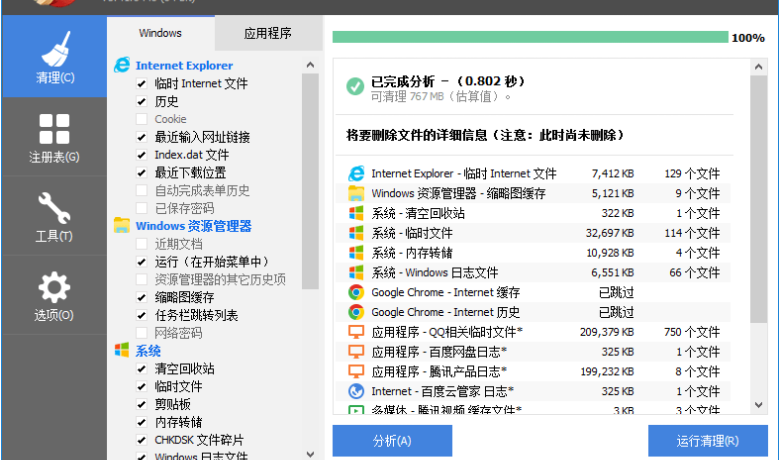Screen dimensions: 780x460
Task: Toggle 最近下载位置 checkbox
Action: coord(142,173)
